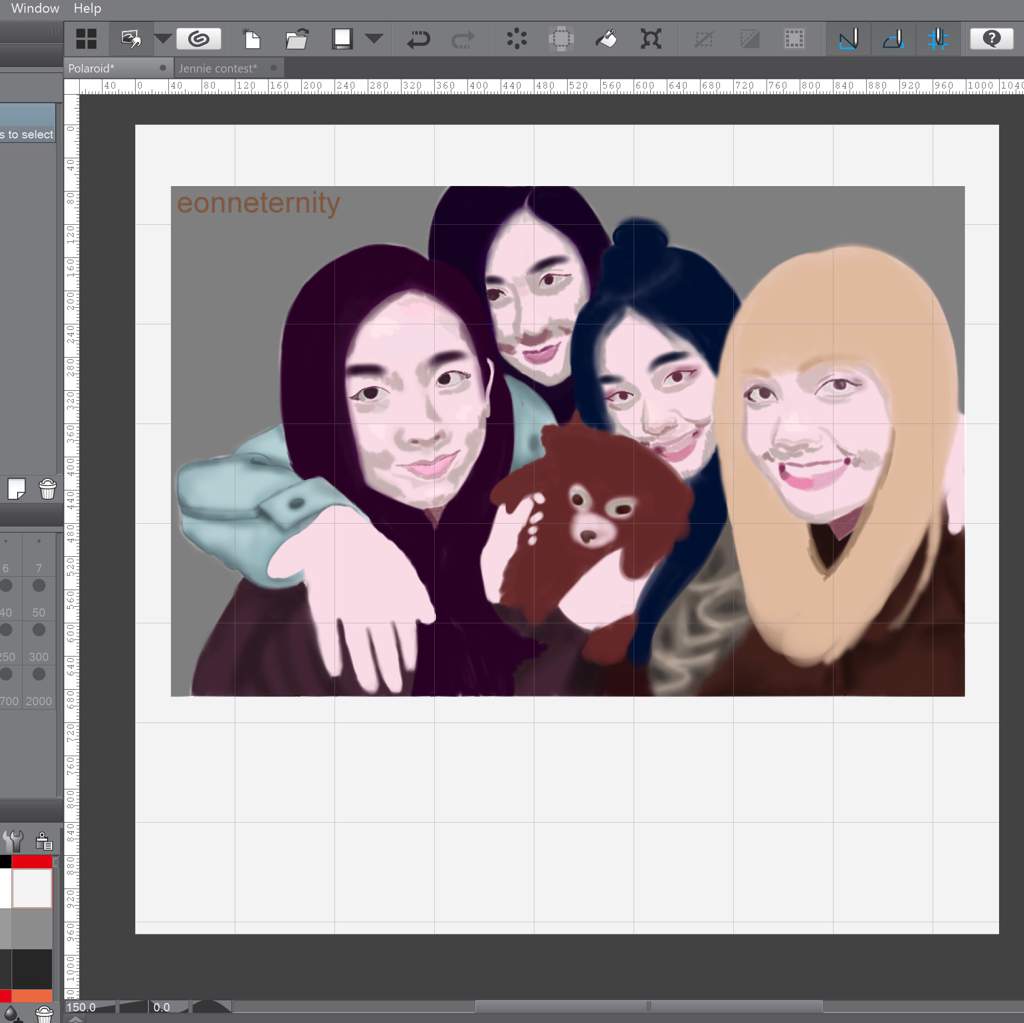The image size is (1024, 1023).
Task: Toggle Snap to Ruler
Action: (x=848, y=39)
